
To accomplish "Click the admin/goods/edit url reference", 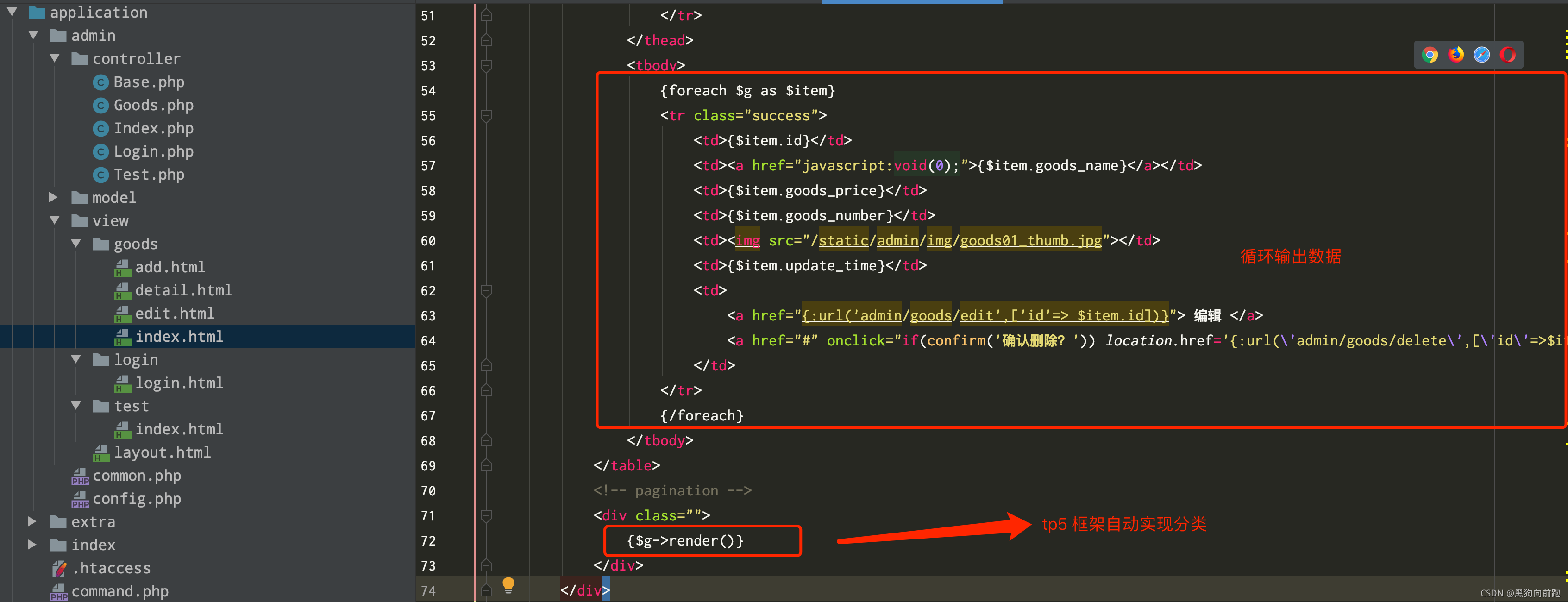I will [x=985, y=316].
